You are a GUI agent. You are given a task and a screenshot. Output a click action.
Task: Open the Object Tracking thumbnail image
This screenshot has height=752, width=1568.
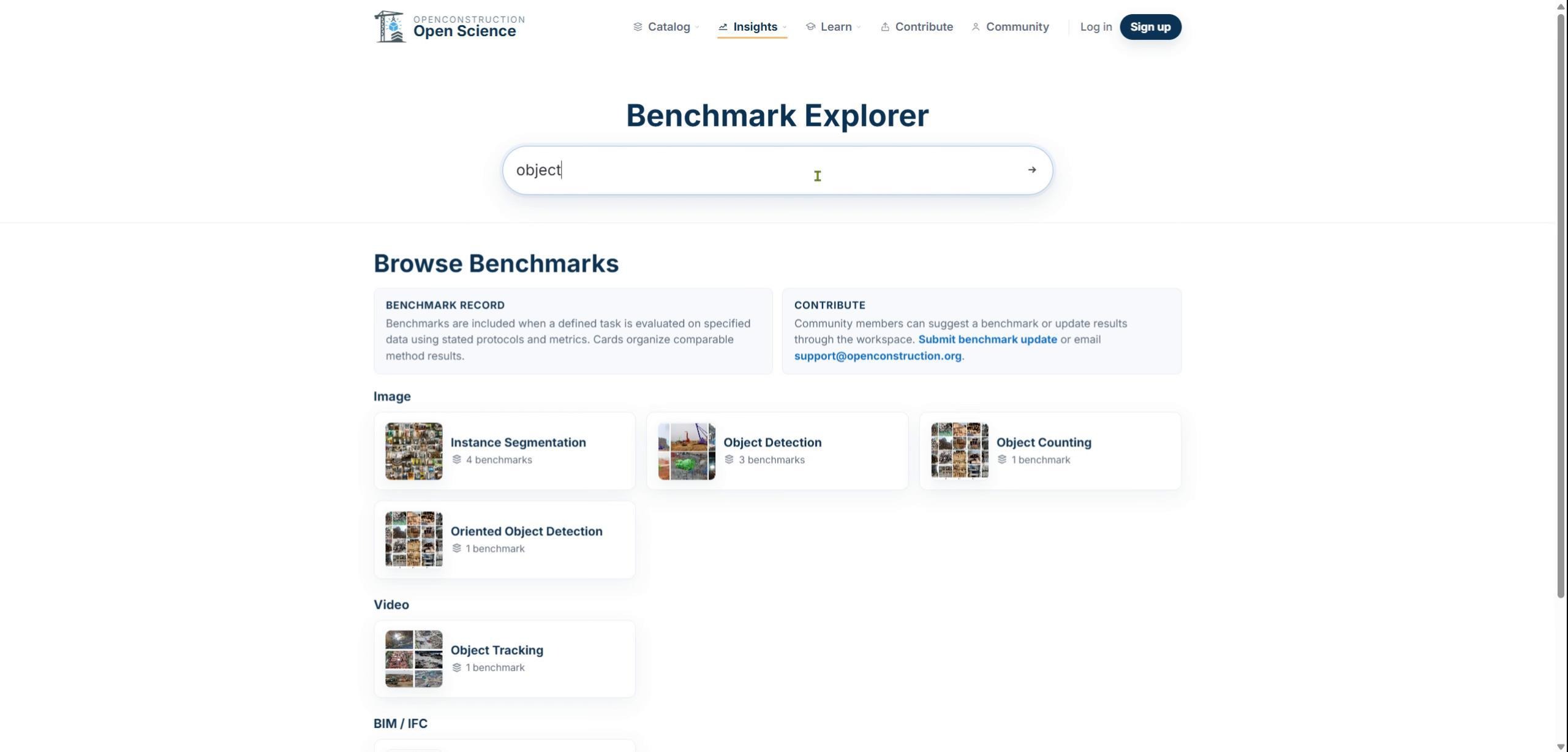point(413,659)
